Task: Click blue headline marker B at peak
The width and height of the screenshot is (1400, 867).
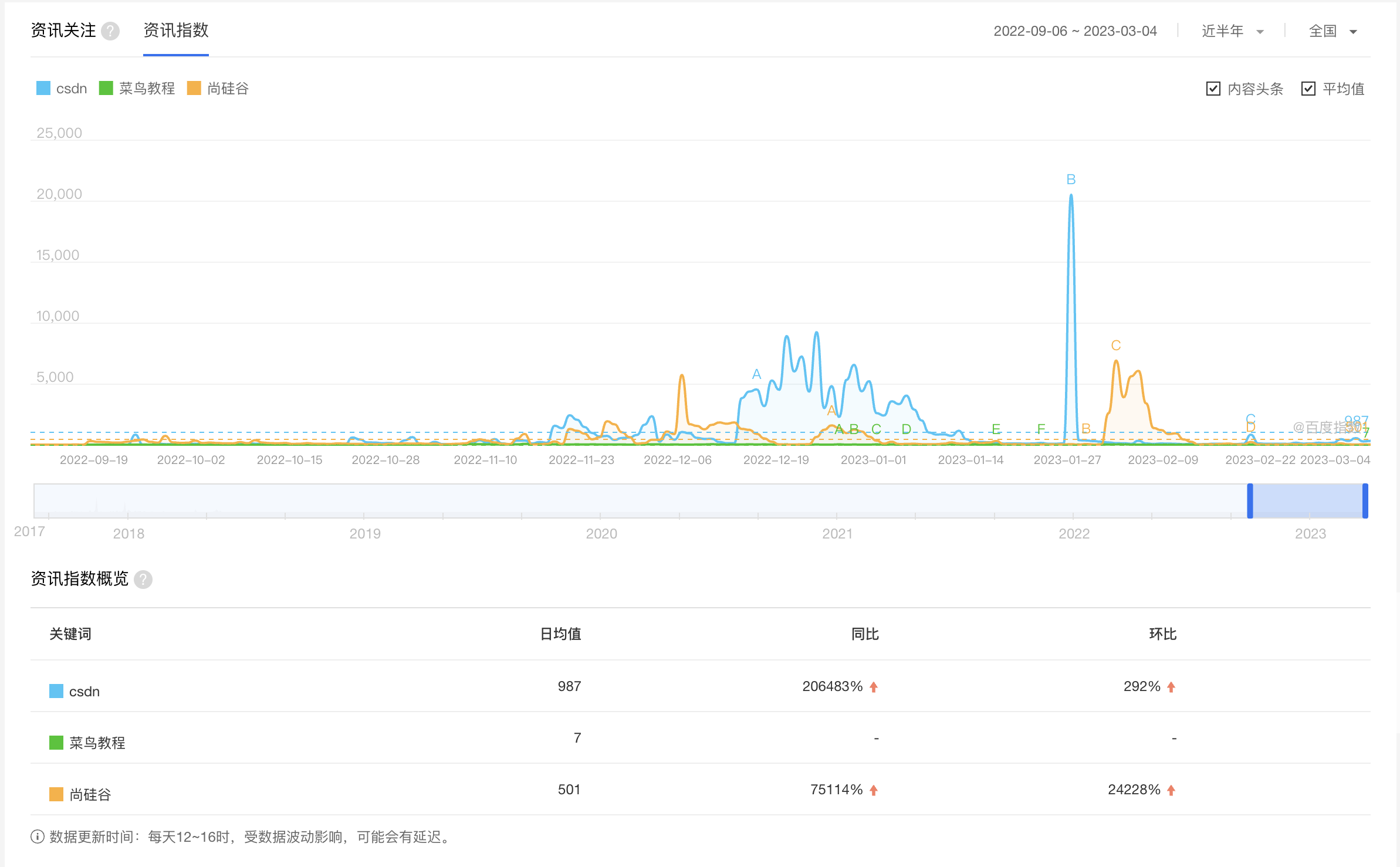Action: pyautogui.click(x=1071, y=180)
